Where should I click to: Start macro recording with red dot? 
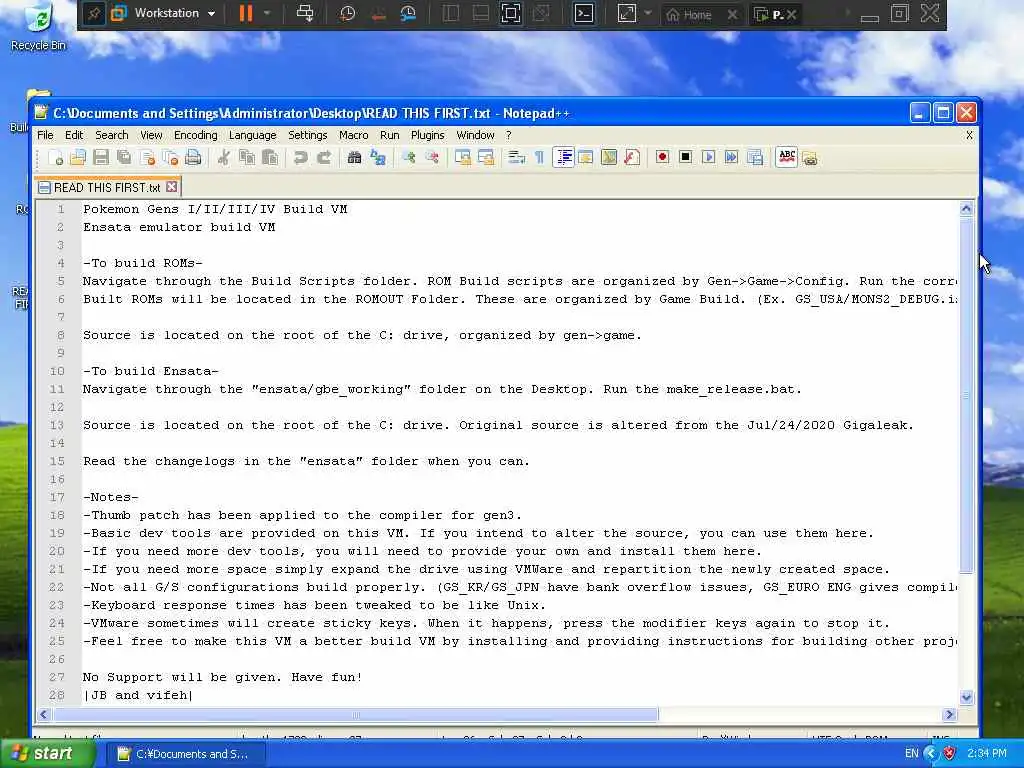click(662, 157)
